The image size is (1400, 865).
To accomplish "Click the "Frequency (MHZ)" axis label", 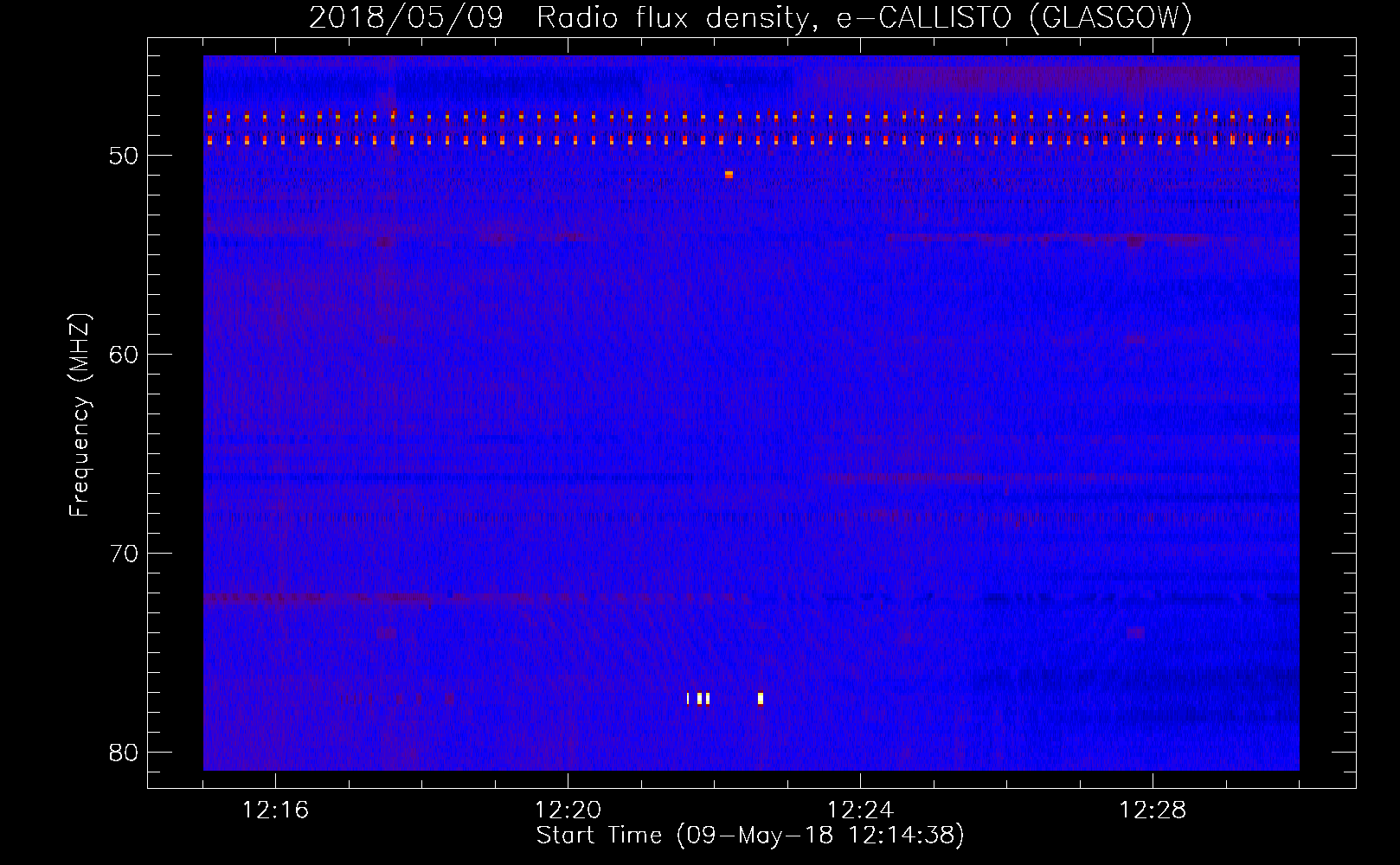I will click(80, 415).
